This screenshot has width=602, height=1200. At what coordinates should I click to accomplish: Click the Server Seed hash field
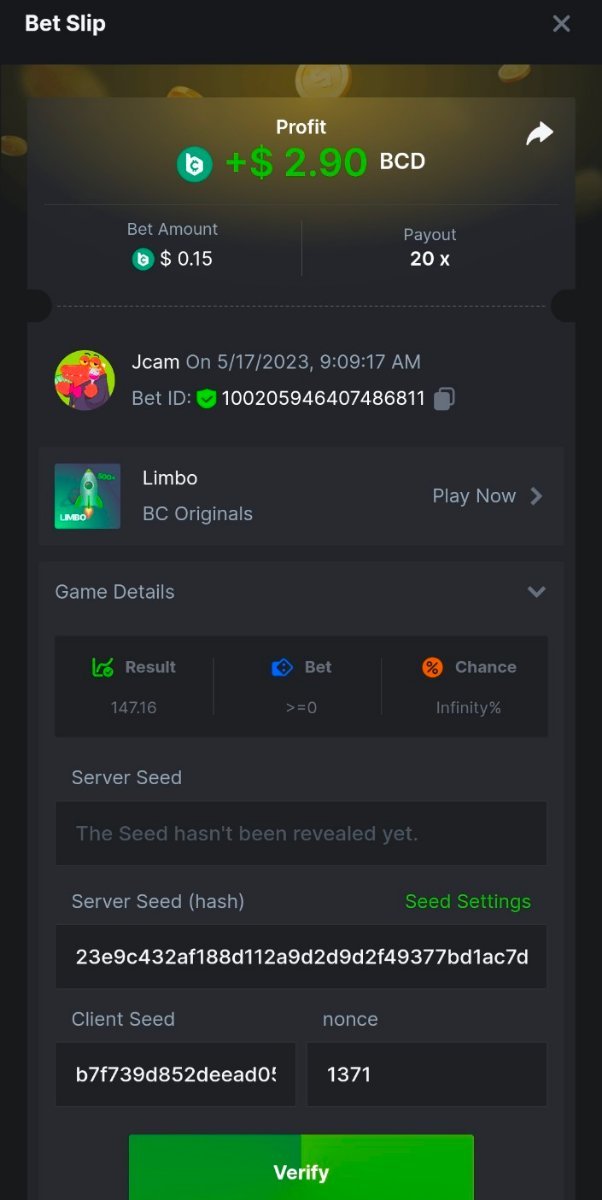301,957
